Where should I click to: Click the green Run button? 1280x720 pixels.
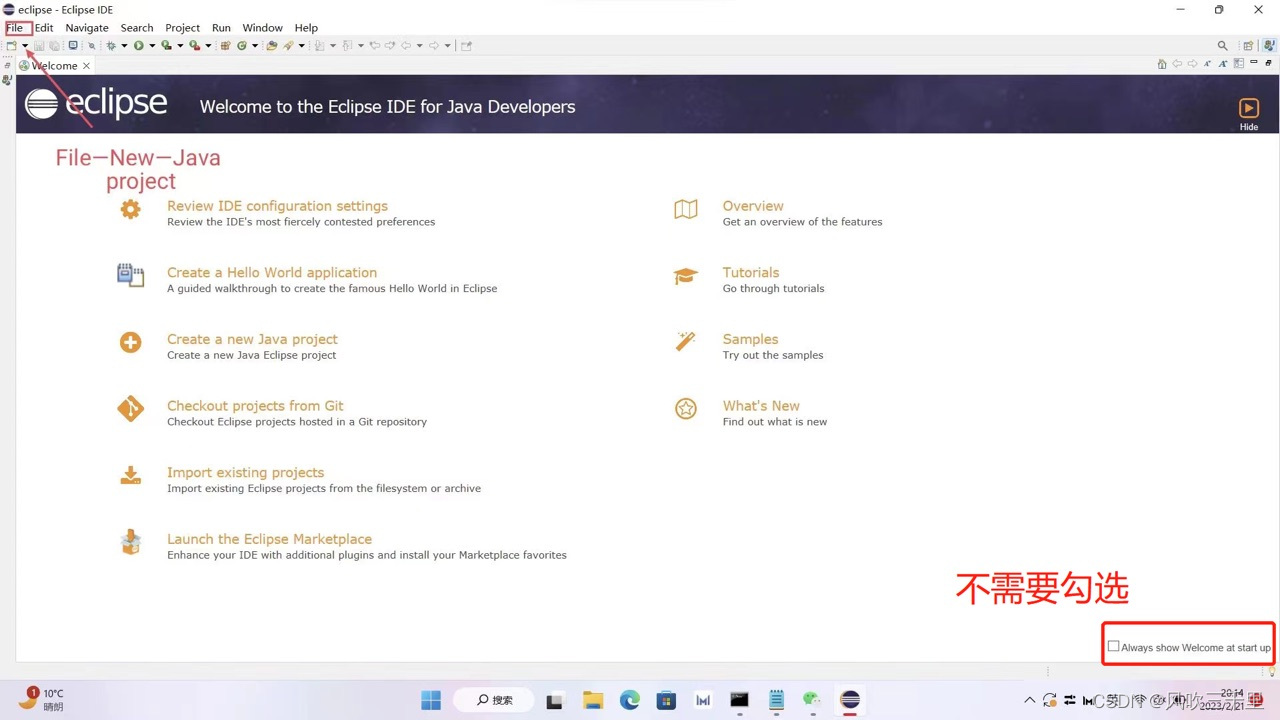[139, 45]
